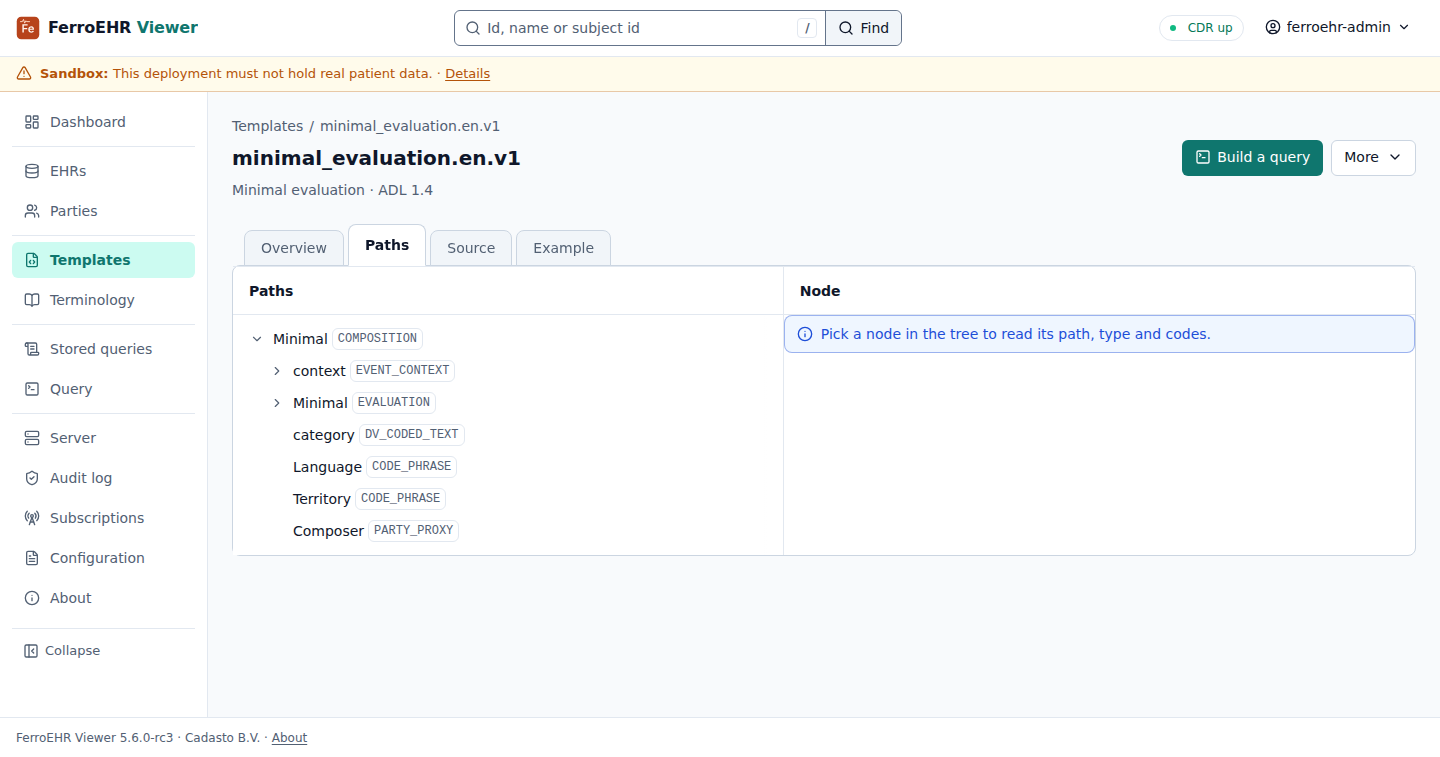
Task: Open the More dropdown menu
Action: point(1373,158)
